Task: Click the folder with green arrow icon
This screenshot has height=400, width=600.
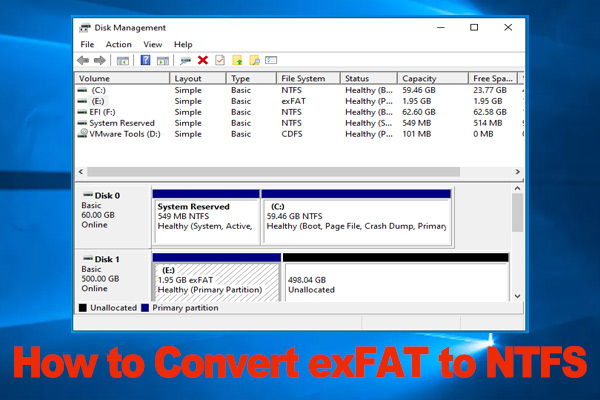Action: [237, 60]
